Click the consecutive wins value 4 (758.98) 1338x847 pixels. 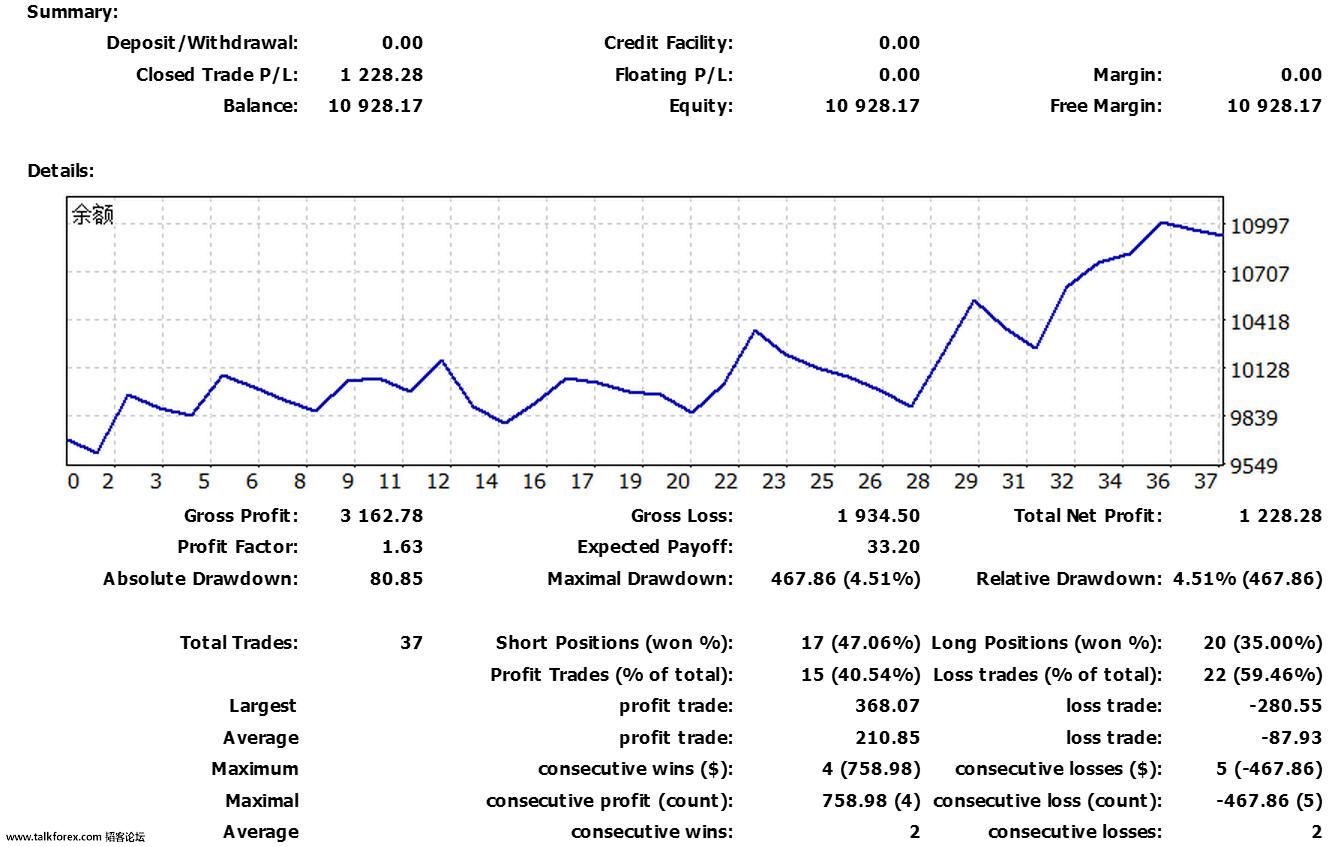point(870,769)
